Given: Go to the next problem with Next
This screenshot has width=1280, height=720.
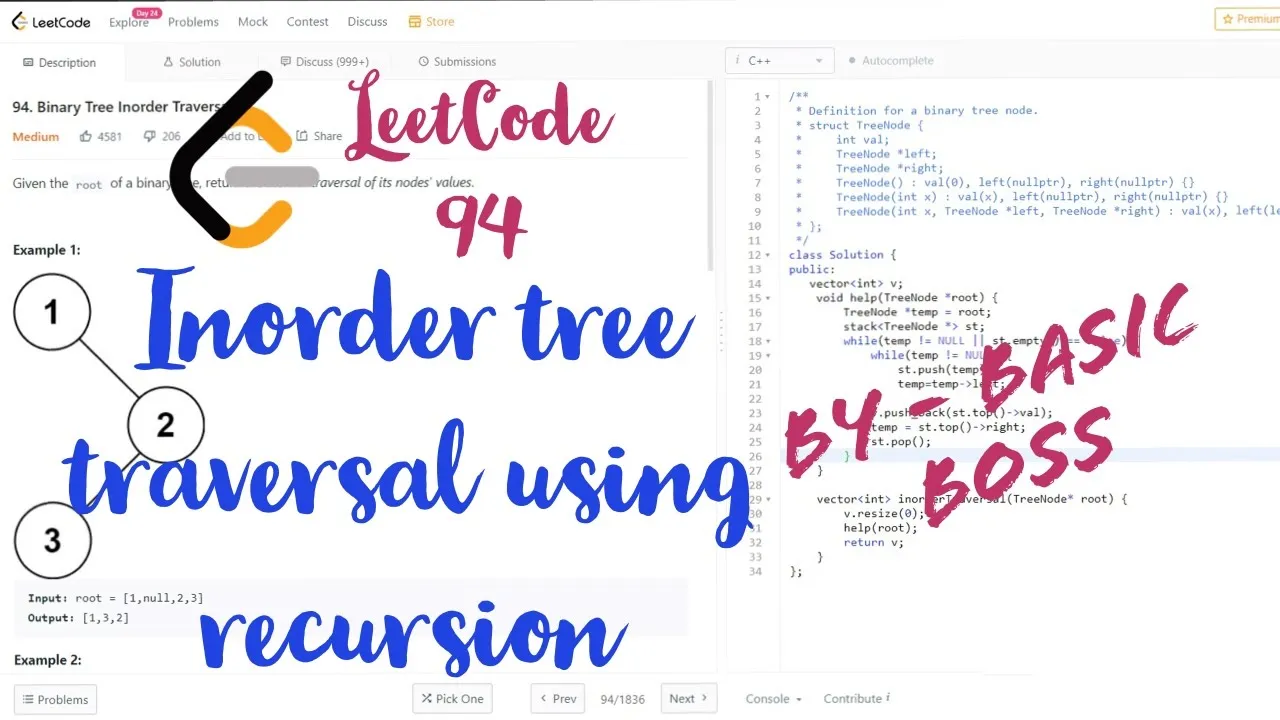Looking at the screenshot, I should point(689,699).
